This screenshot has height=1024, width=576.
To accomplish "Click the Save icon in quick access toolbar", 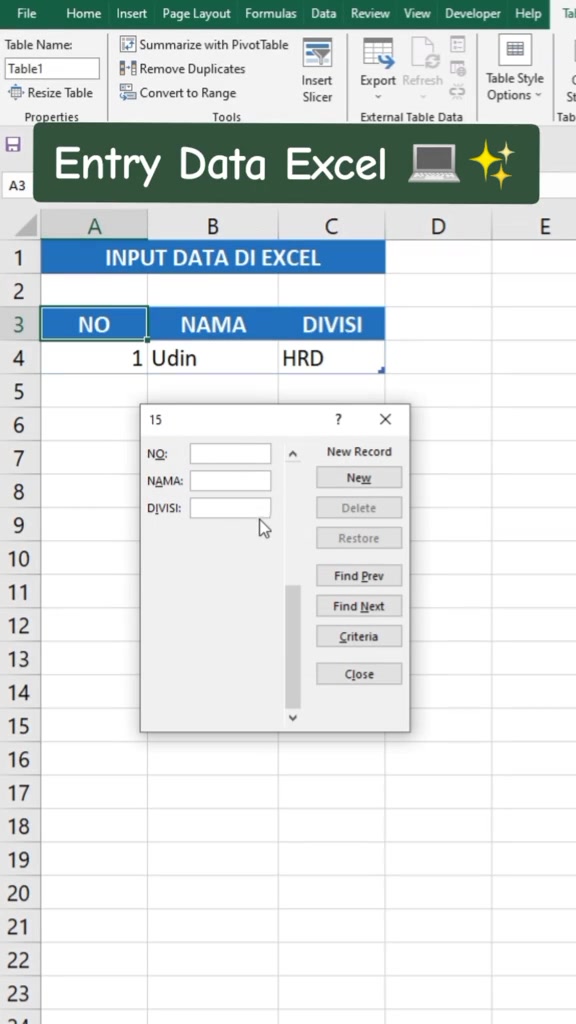I will 13,144.
